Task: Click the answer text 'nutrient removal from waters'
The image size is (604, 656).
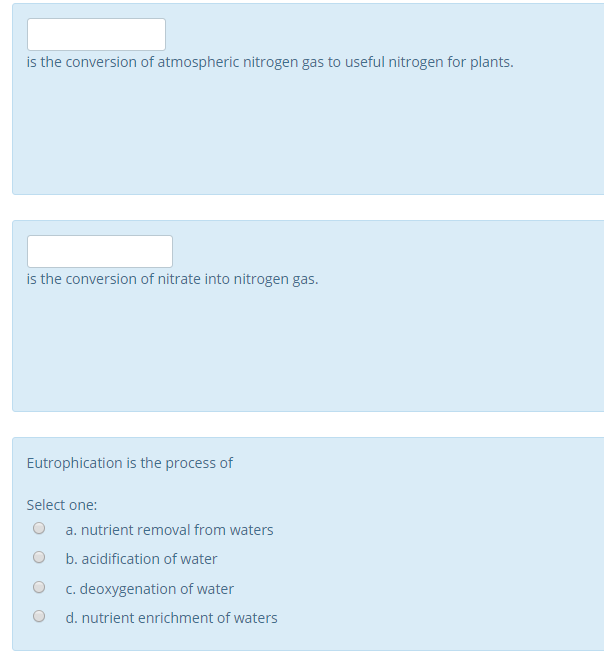Action: pyautogui.click(x=177, y=530)
